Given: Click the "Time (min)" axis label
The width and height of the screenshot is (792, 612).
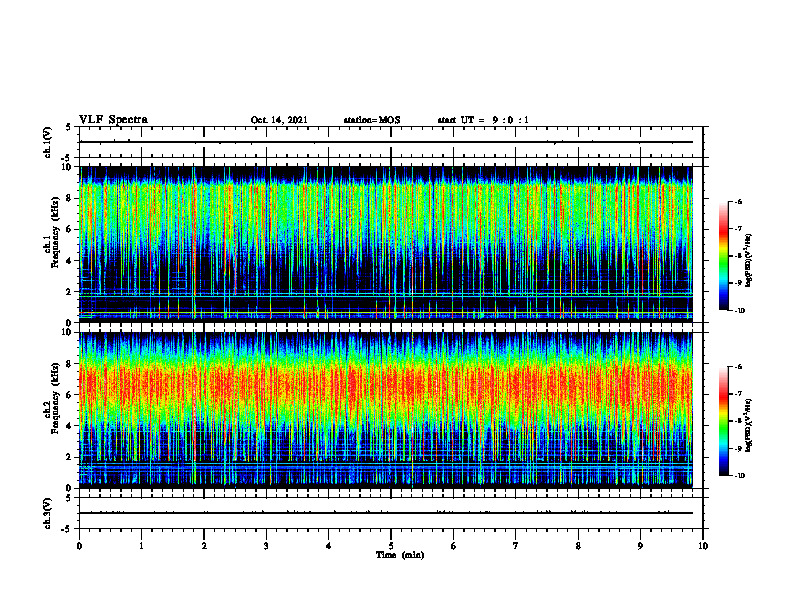Looking at the screenshot, I should coord(400,555).
